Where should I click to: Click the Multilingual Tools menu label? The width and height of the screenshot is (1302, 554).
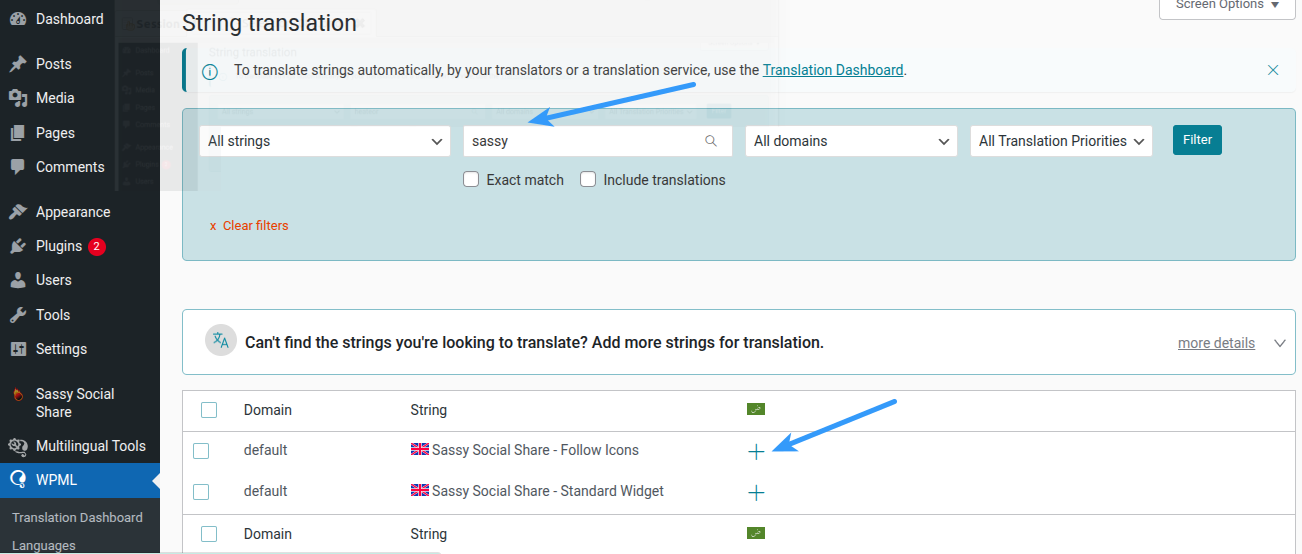pyautogui.click(x=91, y=446)
